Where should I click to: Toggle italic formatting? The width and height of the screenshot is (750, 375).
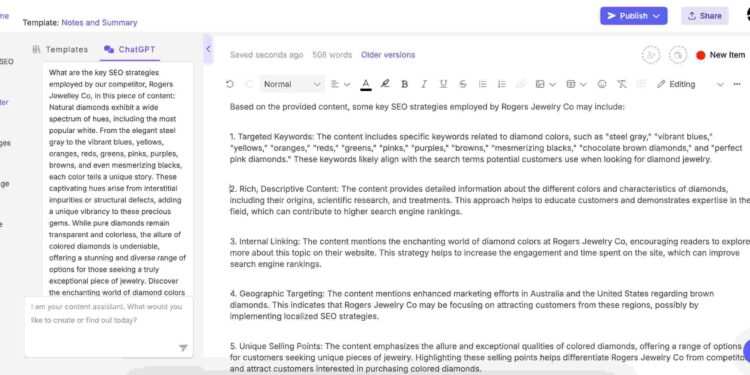(x=423, y=84)
